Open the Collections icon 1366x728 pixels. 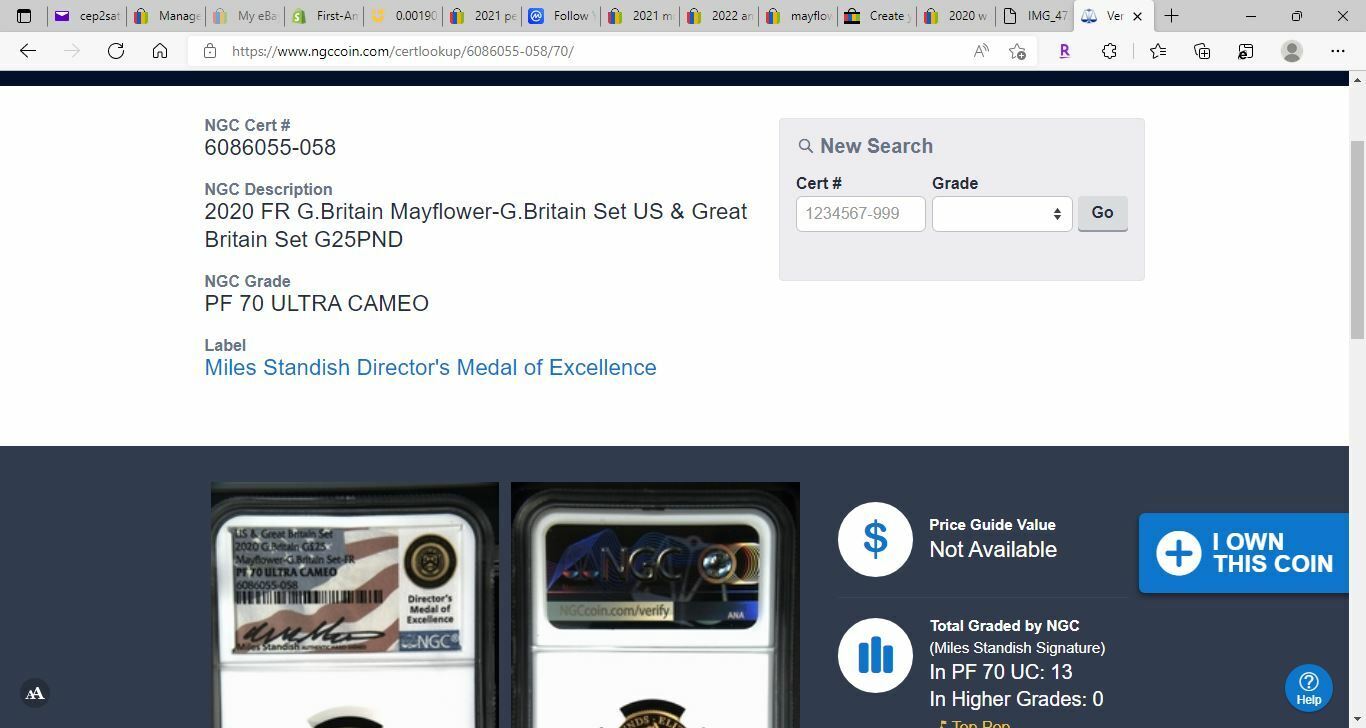[1202, 51]
